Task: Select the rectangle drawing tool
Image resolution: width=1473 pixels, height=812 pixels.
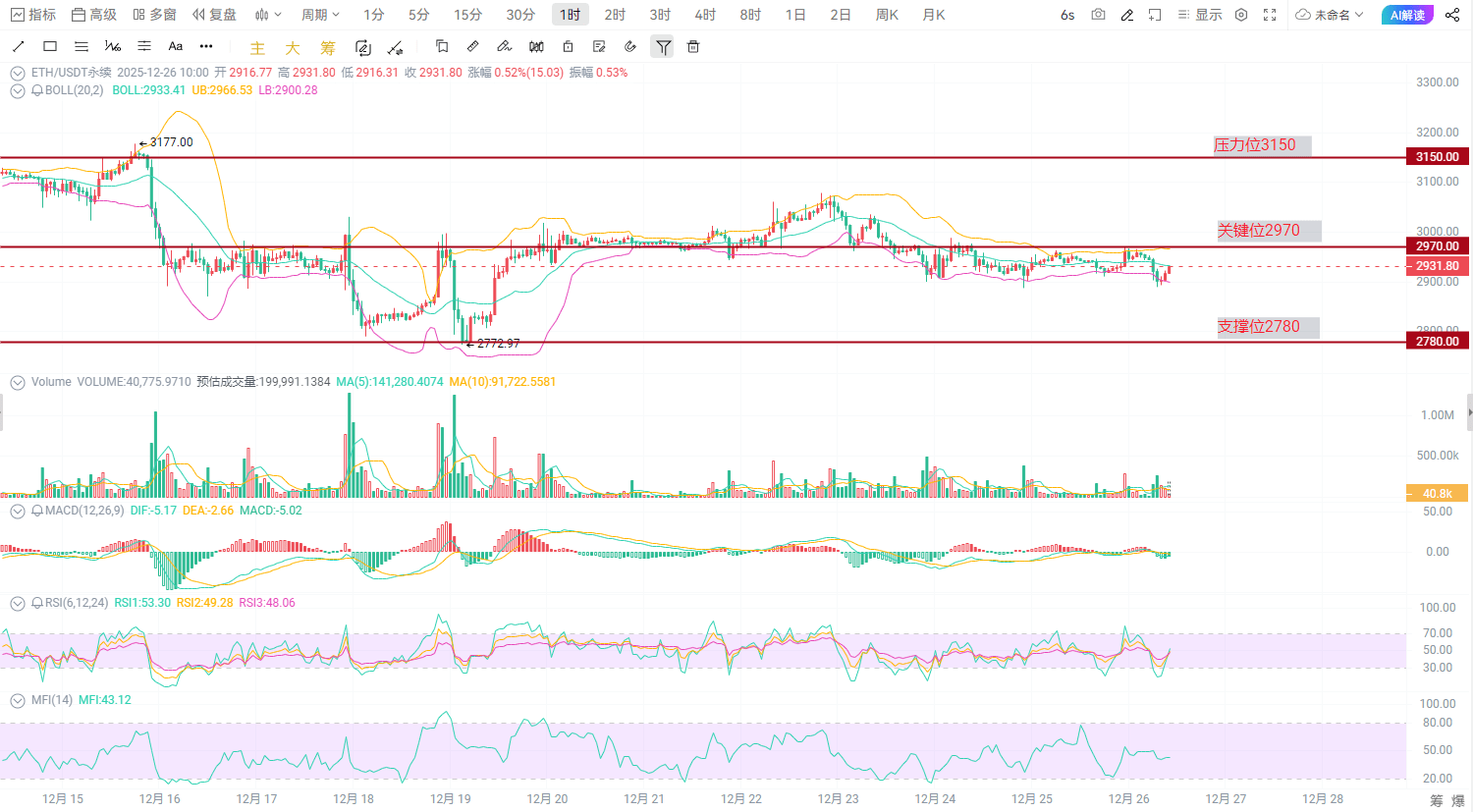Action: pyautogui.click(x=50, y=46)
